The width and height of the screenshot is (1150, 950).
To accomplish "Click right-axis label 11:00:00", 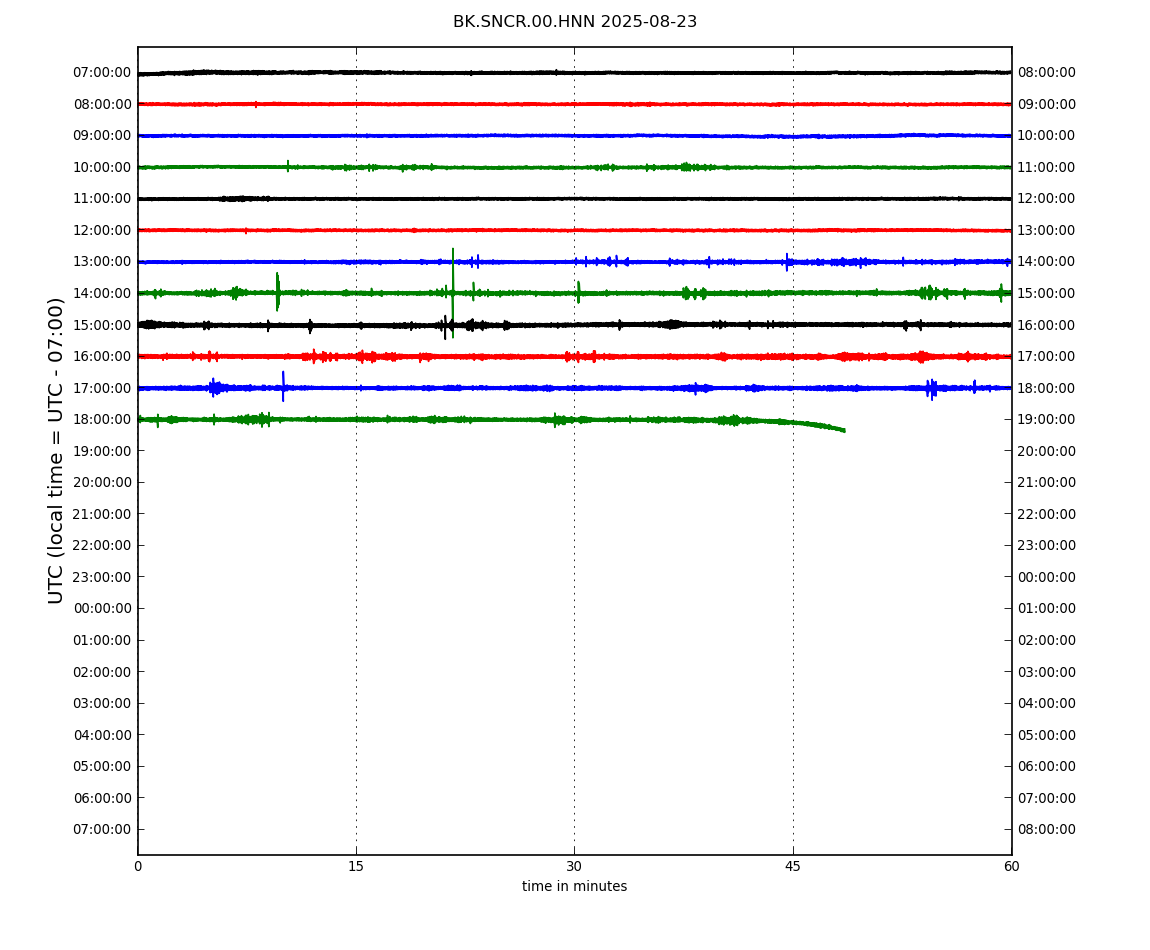I will point(1047,167).
